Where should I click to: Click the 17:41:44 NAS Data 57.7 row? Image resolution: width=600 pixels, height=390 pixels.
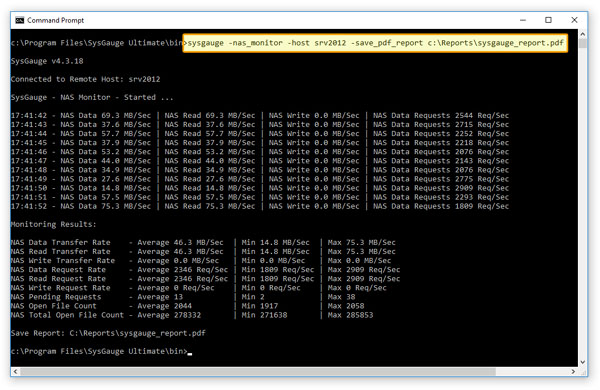pos(260,134)
